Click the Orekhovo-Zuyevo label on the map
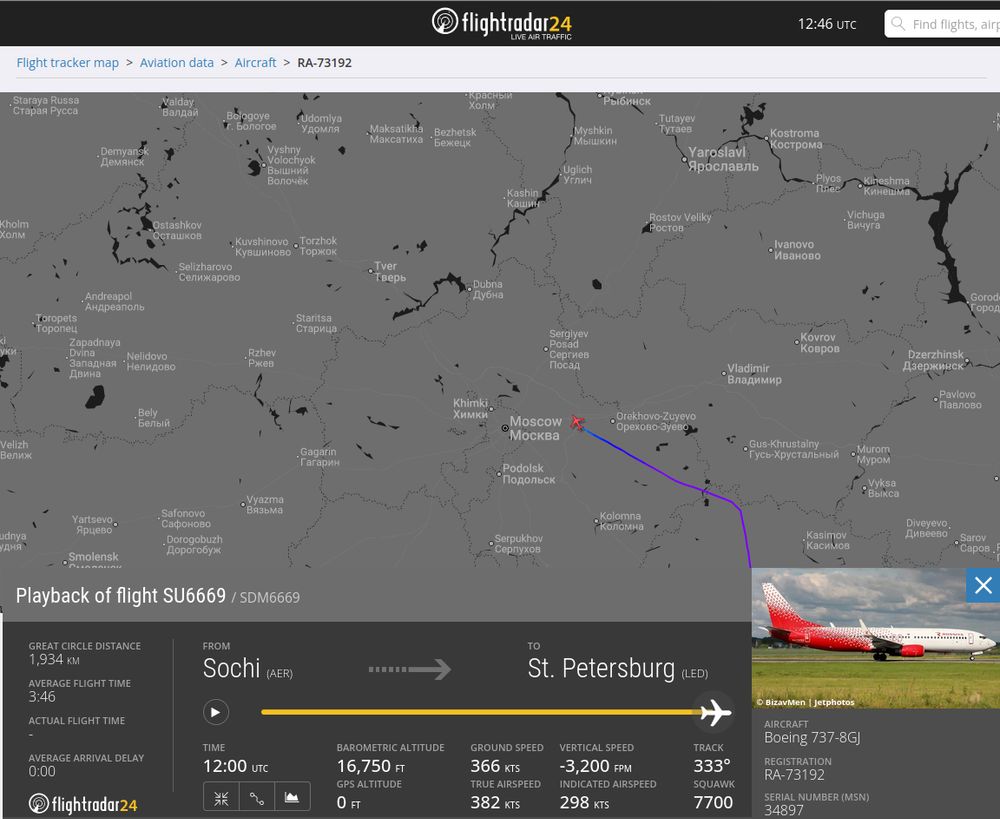The height and width of the screenshot is (819, 1000). 656,421
